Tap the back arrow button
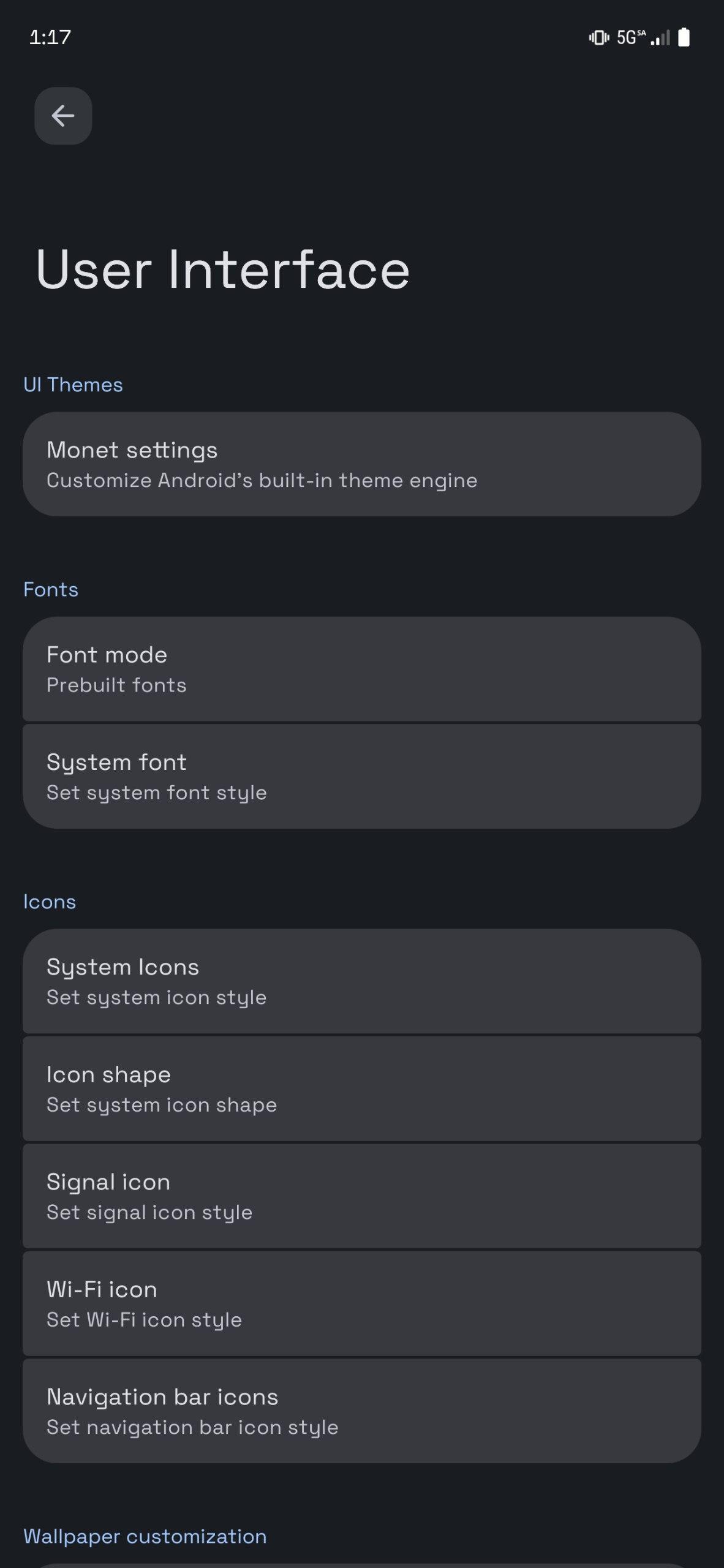Screen dimensions: 724x1568 click(x=63, y=116)
